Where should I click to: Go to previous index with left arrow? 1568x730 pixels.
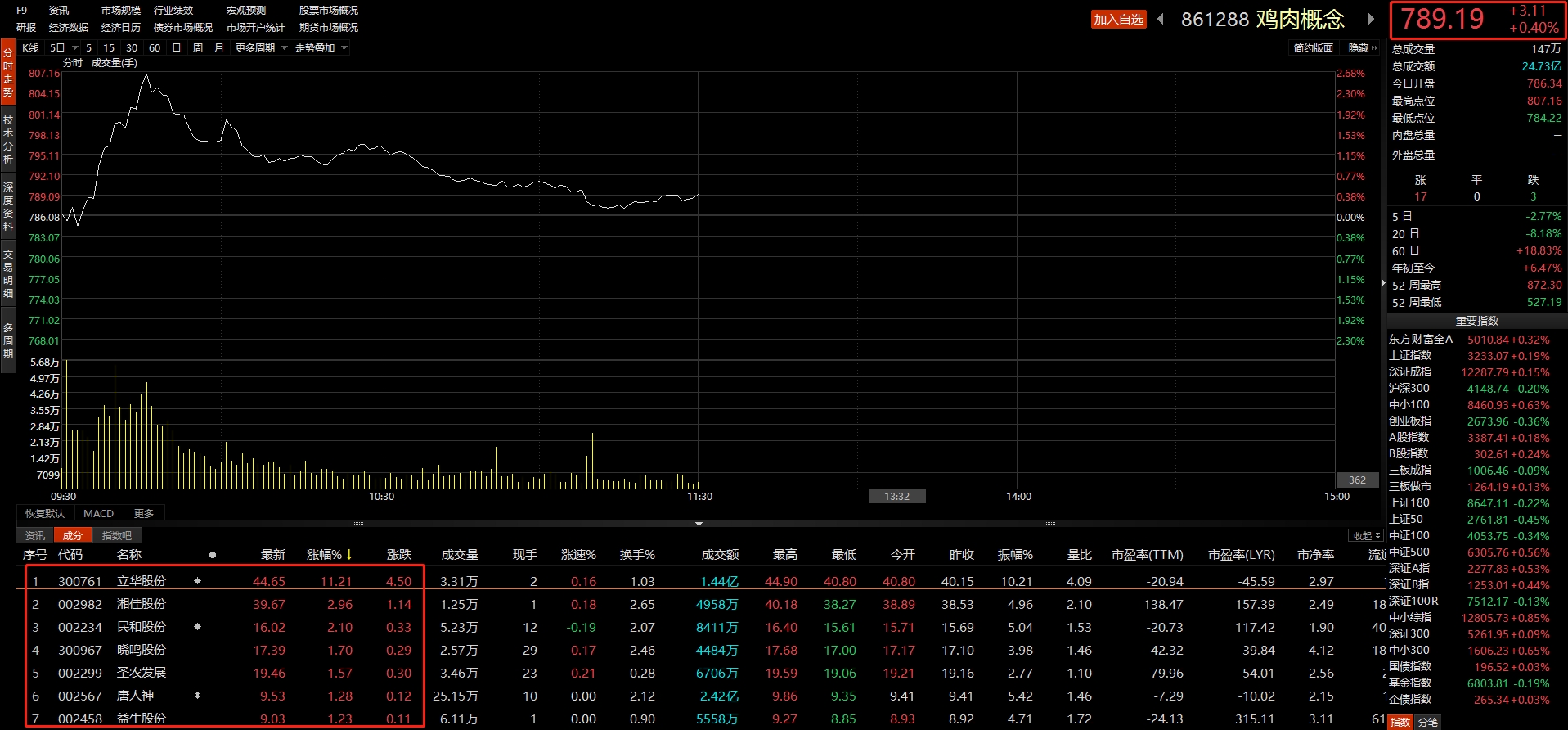pyautogui.click(x=1161, y=19)
